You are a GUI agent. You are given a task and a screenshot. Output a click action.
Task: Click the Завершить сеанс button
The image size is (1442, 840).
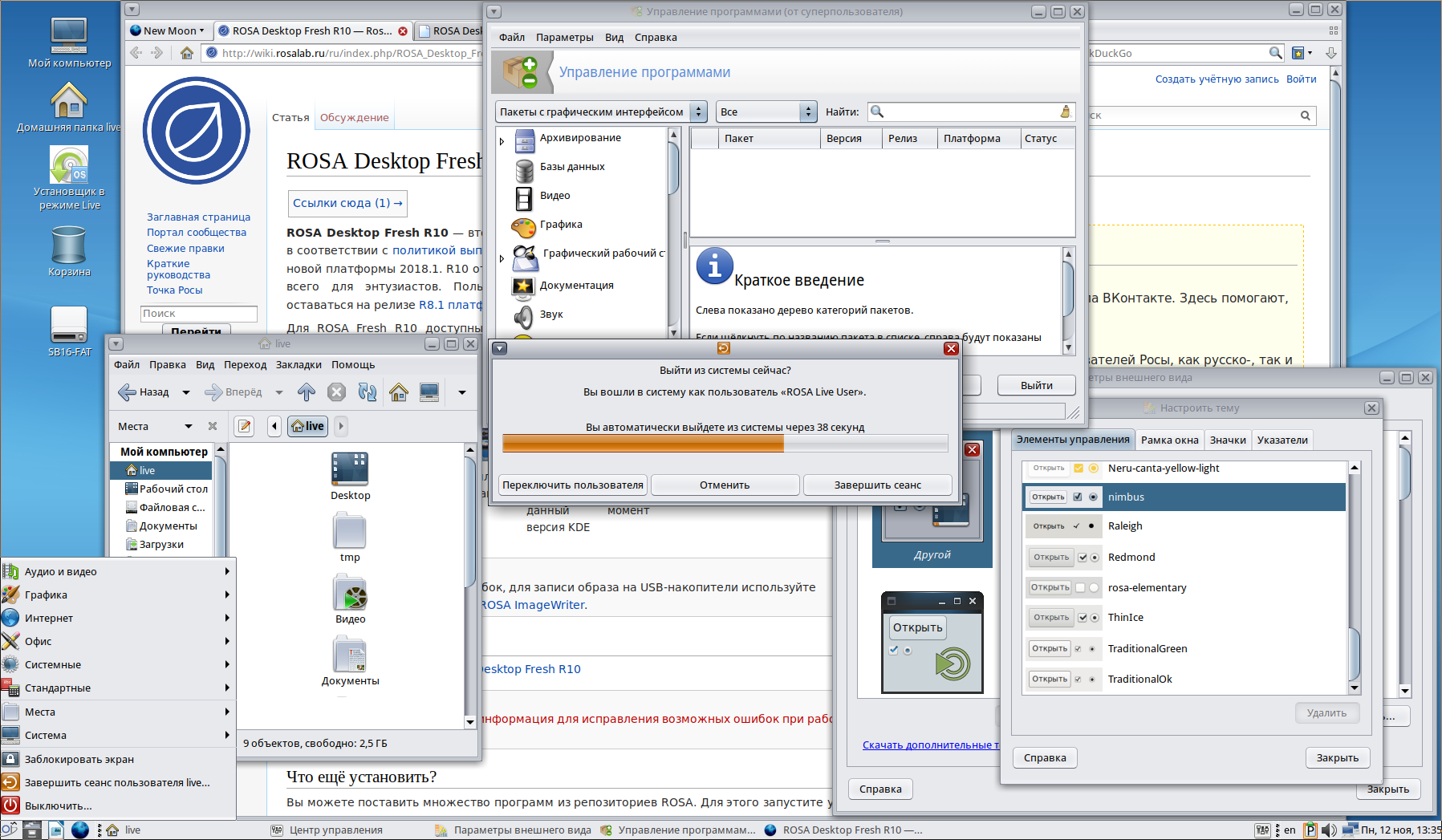click(877, 485)
